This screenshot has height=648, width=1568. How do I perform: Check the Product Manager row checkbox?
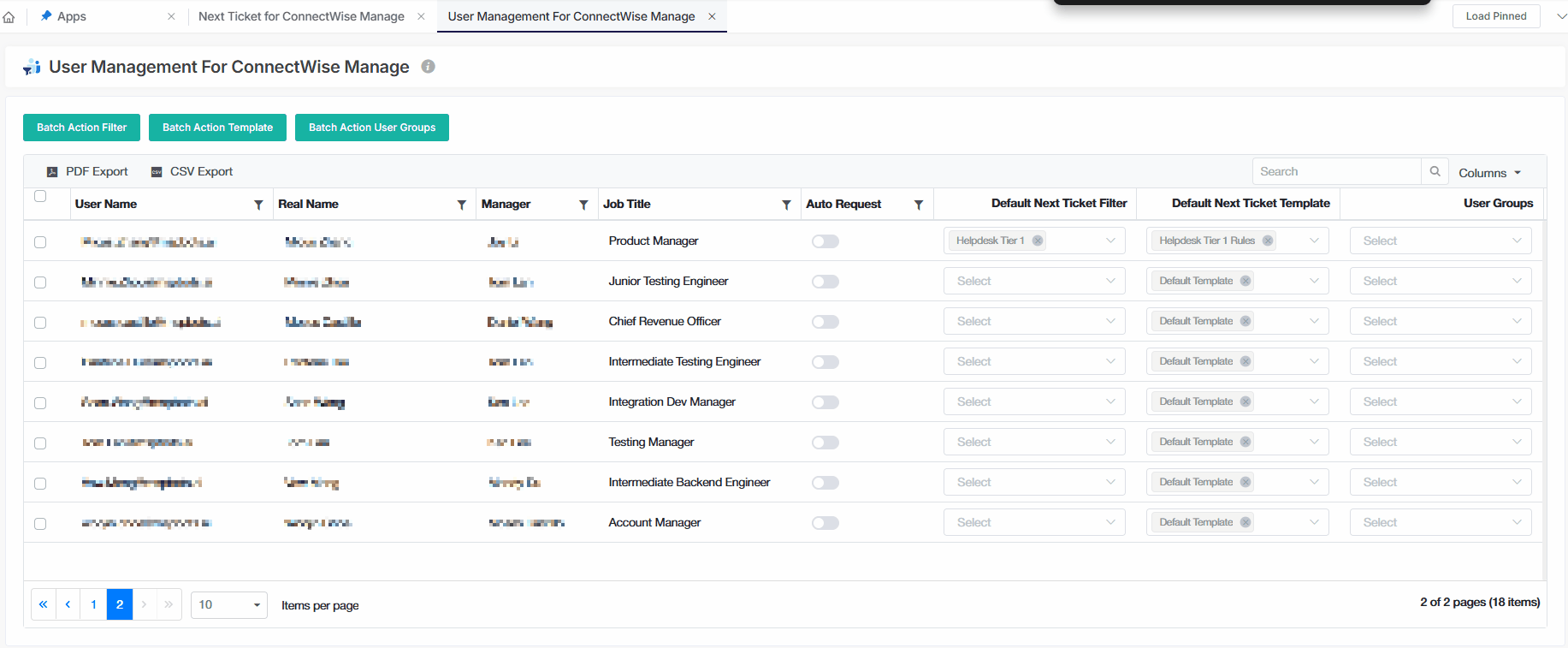point(40,242)
